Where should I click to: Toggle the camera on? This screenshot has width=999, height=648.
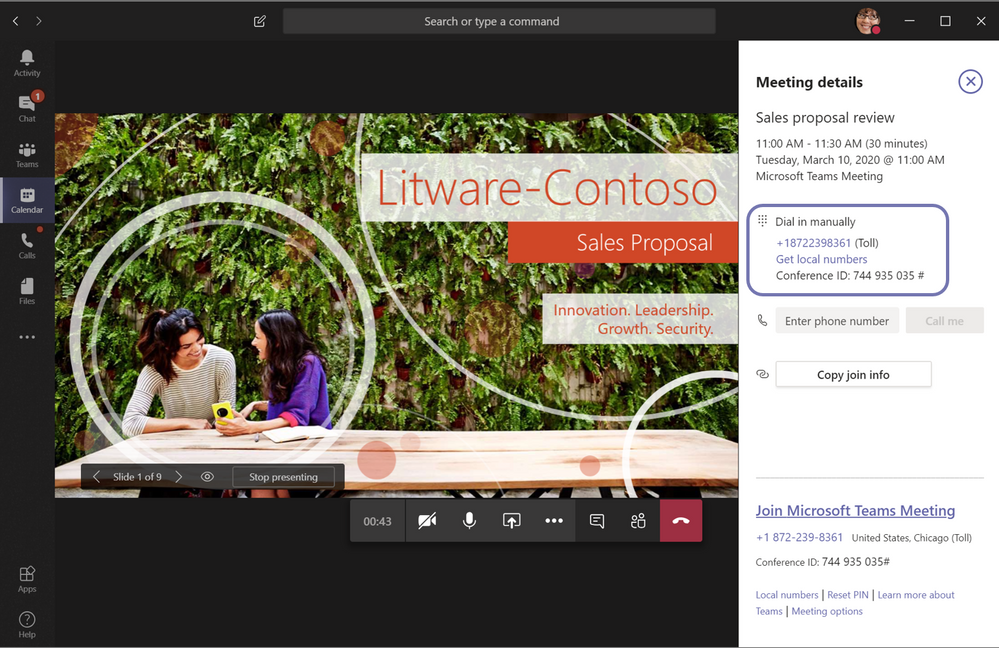point(427,521)
